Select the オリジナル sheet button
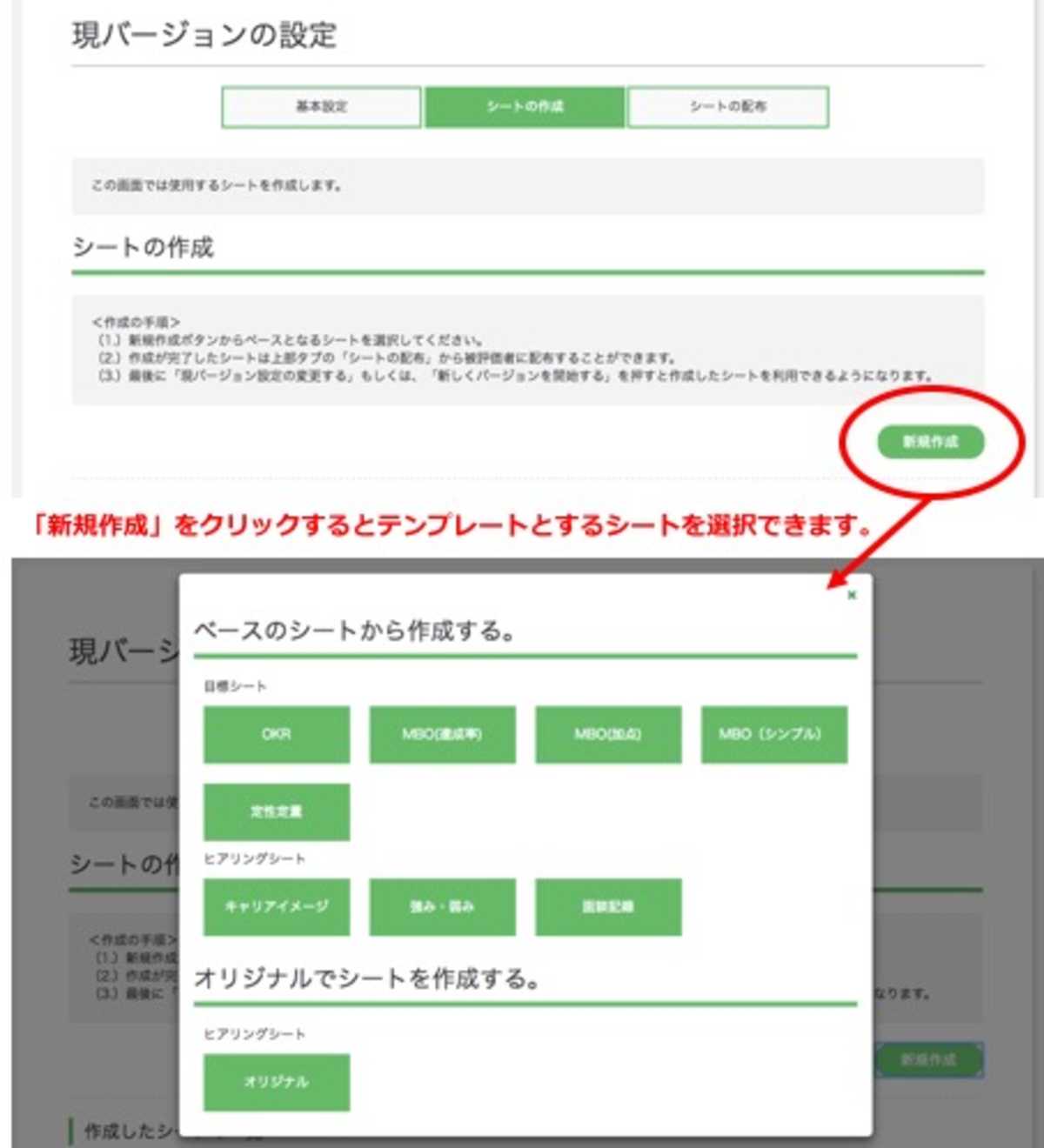1044x1148 pixels. [x=276, y=1082]
